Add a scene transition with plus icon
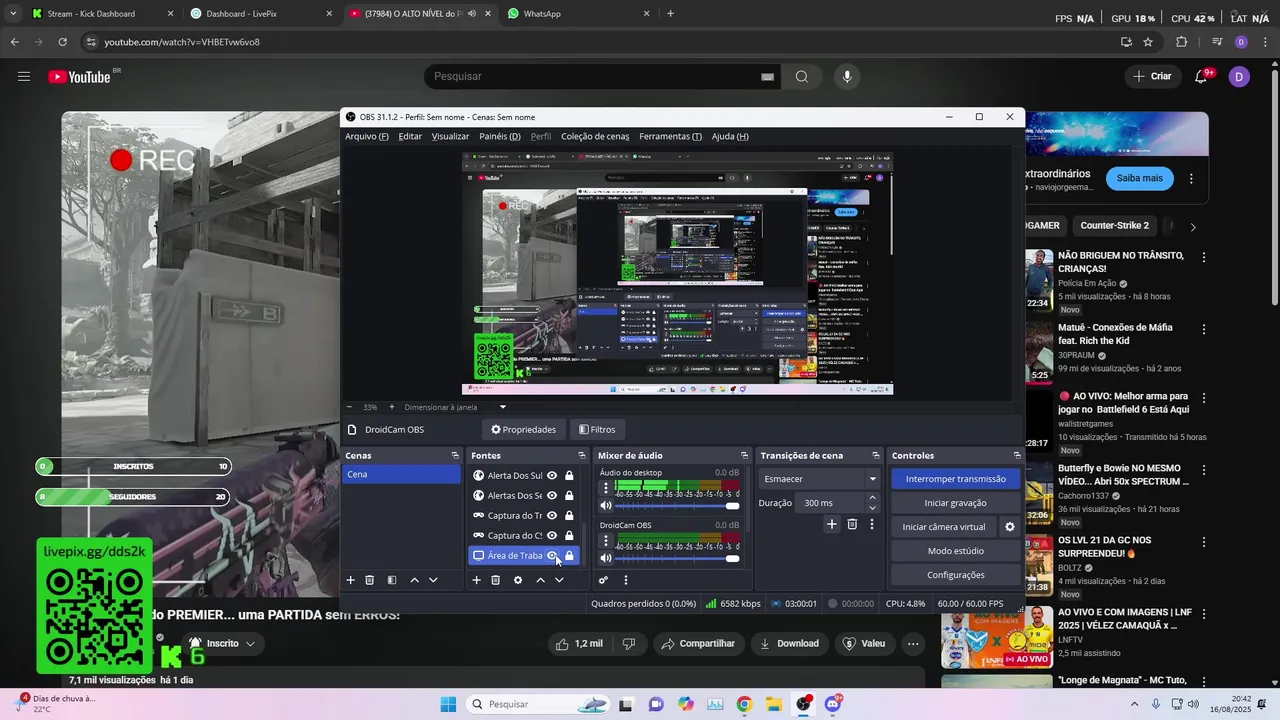 point(831,524)
